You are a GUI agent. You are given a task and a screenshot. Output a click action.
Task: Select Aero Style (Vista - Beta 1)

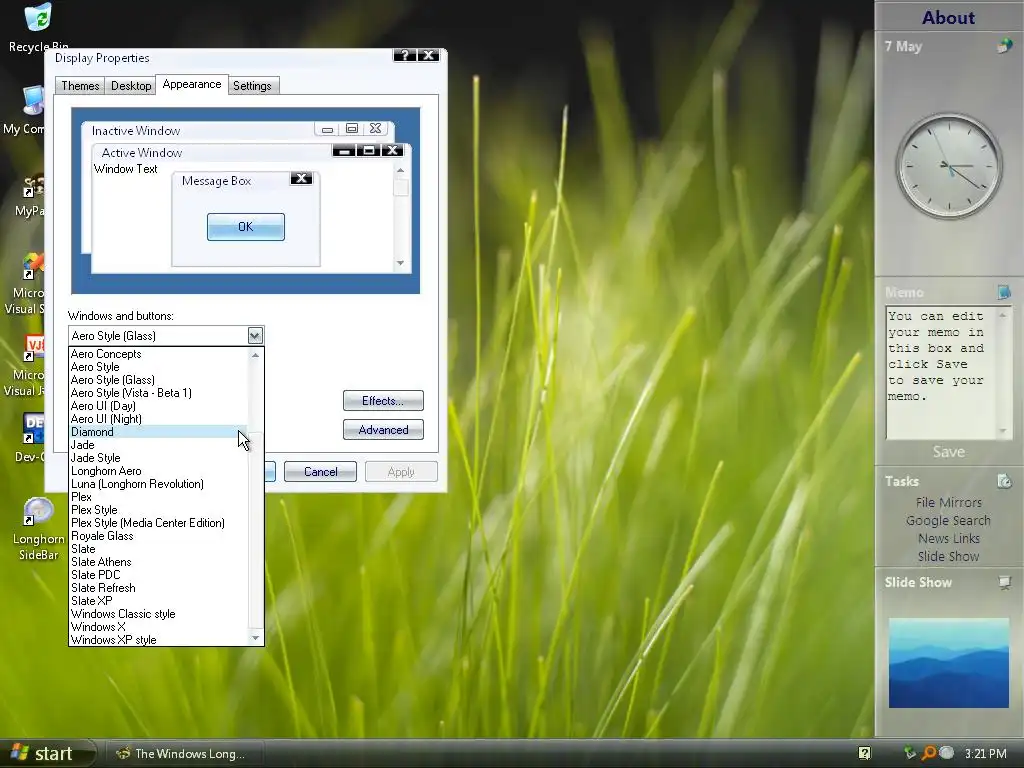(x=159, y=393)
